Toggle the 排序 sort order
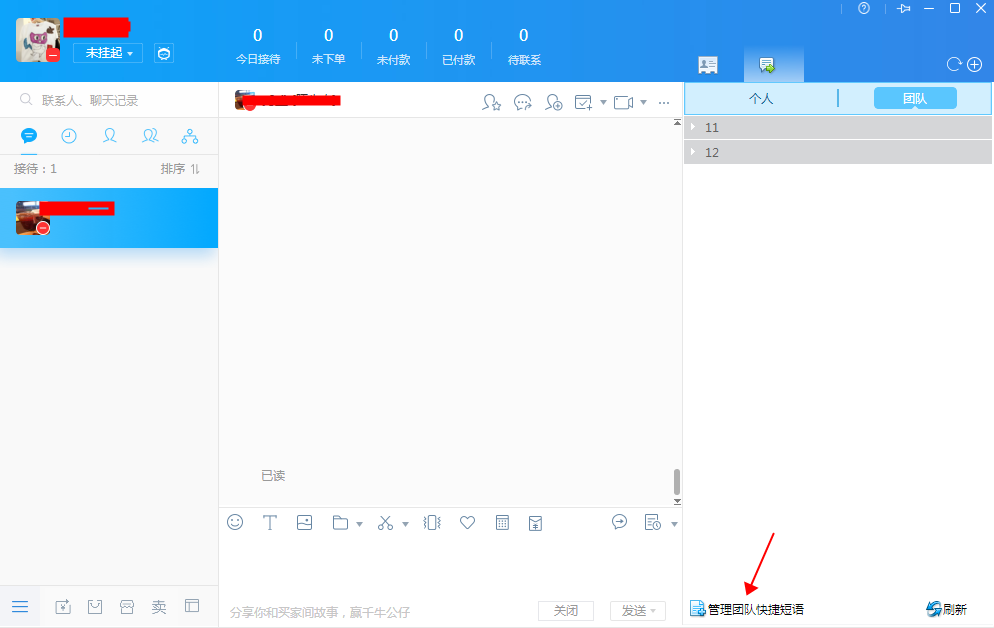This screenshot has height=628, width=994. (x=180, y=169)
